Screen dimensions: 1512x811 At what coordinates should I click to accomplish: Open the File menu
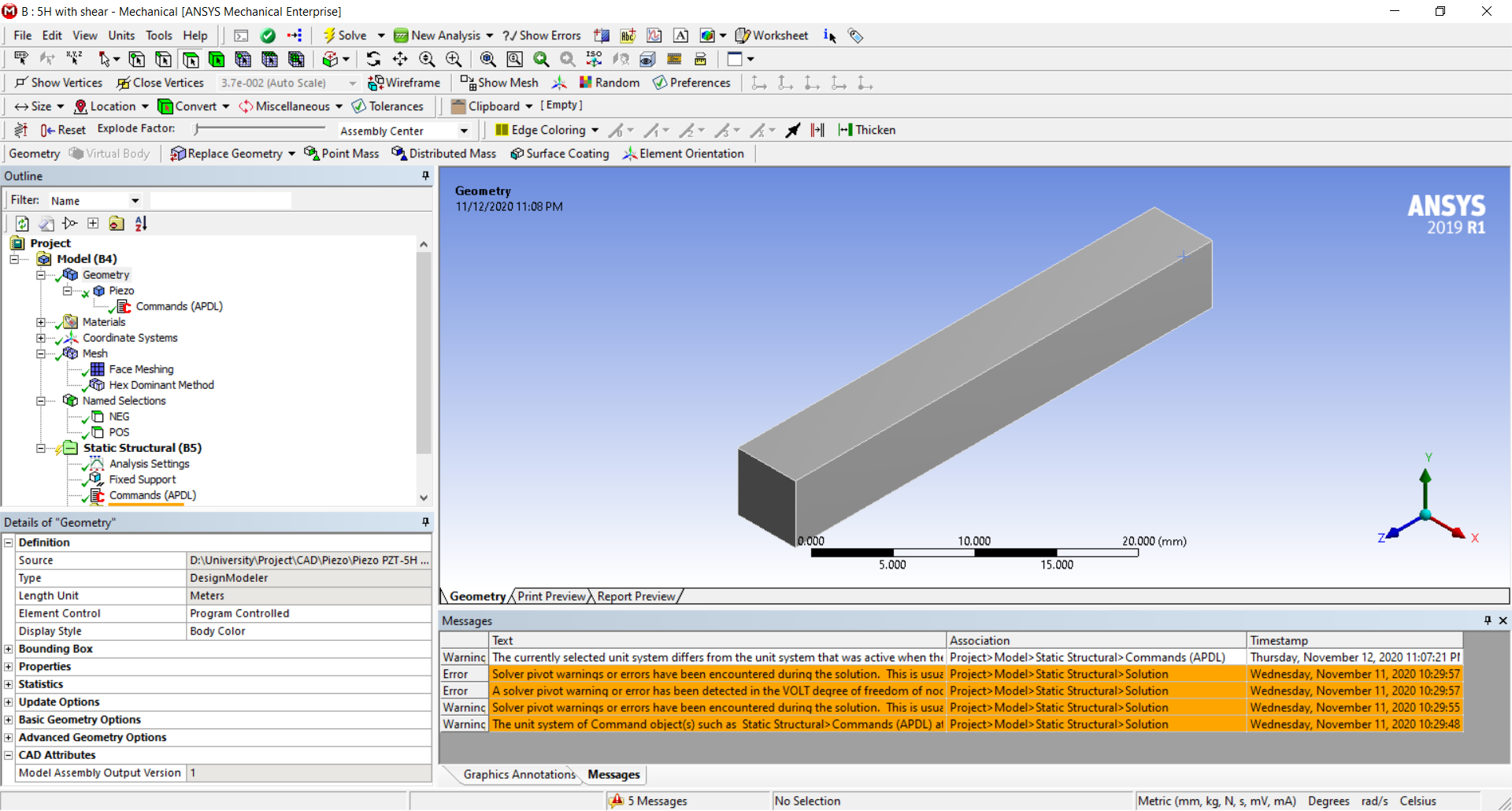[22, 35]
